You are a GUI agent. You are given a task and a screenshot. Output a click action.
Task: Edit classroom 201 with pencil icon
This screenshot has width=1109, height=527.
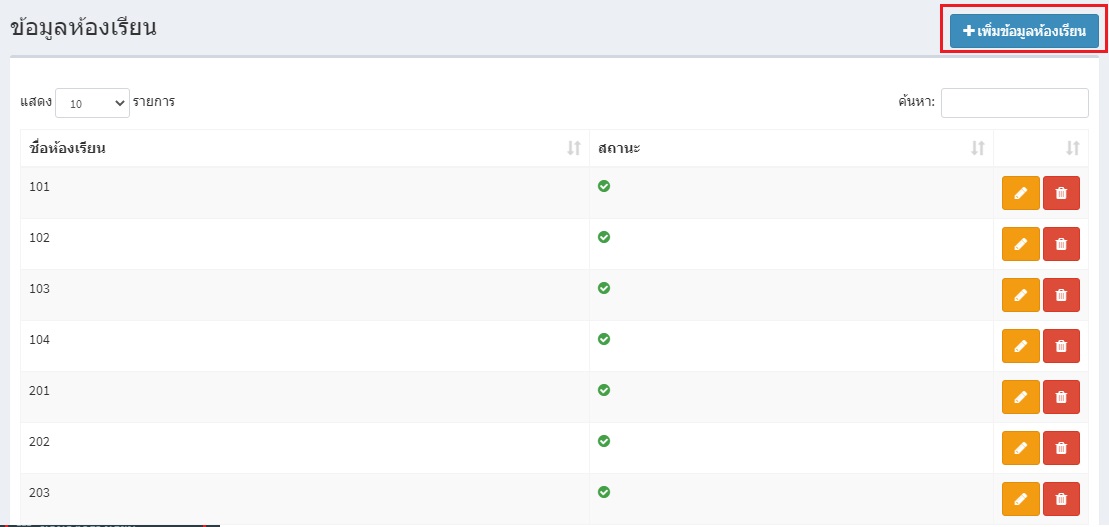(1021, 397)
